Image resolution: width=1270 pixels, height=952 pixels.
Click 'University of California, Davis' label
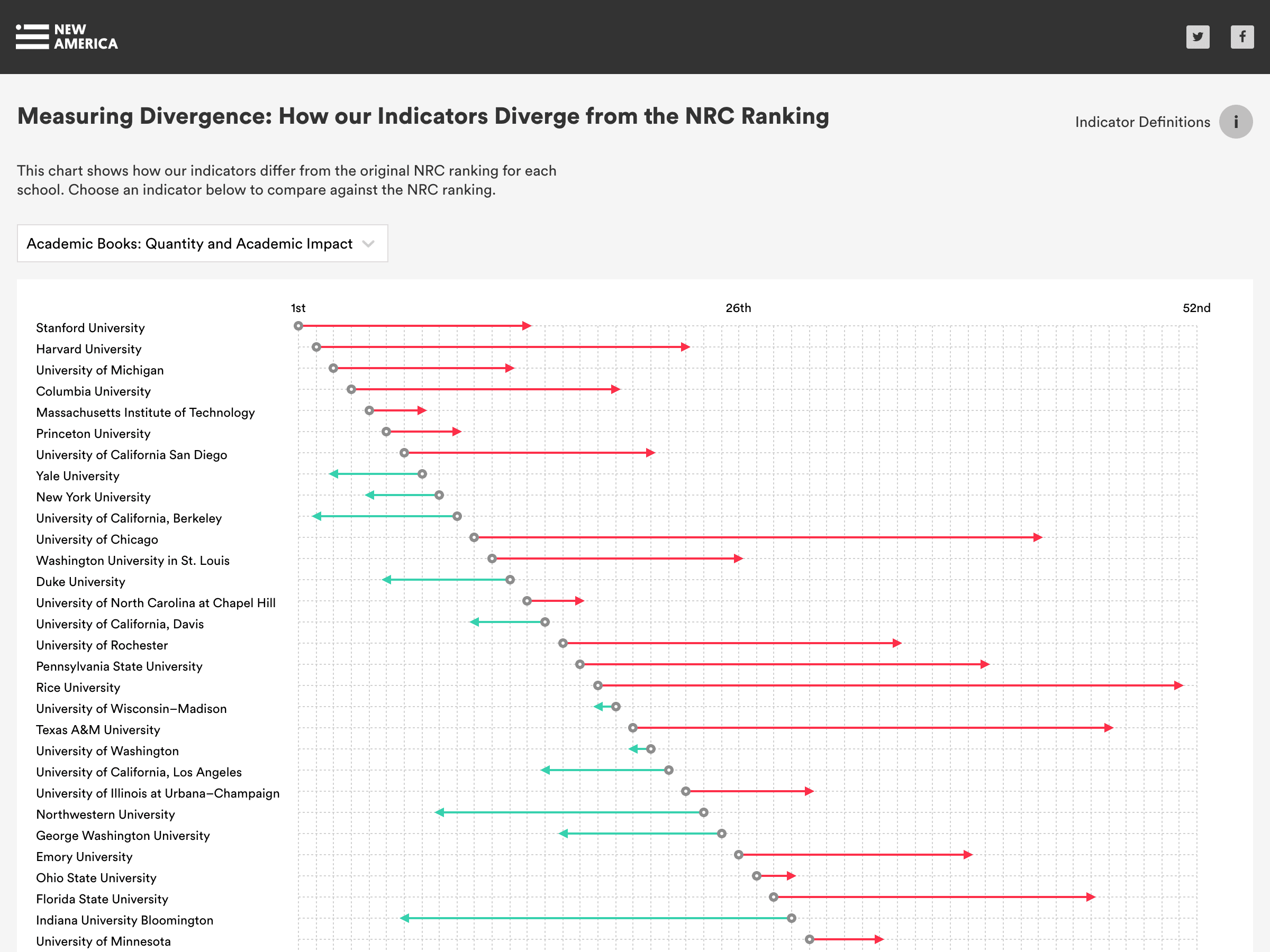point(120,624)
